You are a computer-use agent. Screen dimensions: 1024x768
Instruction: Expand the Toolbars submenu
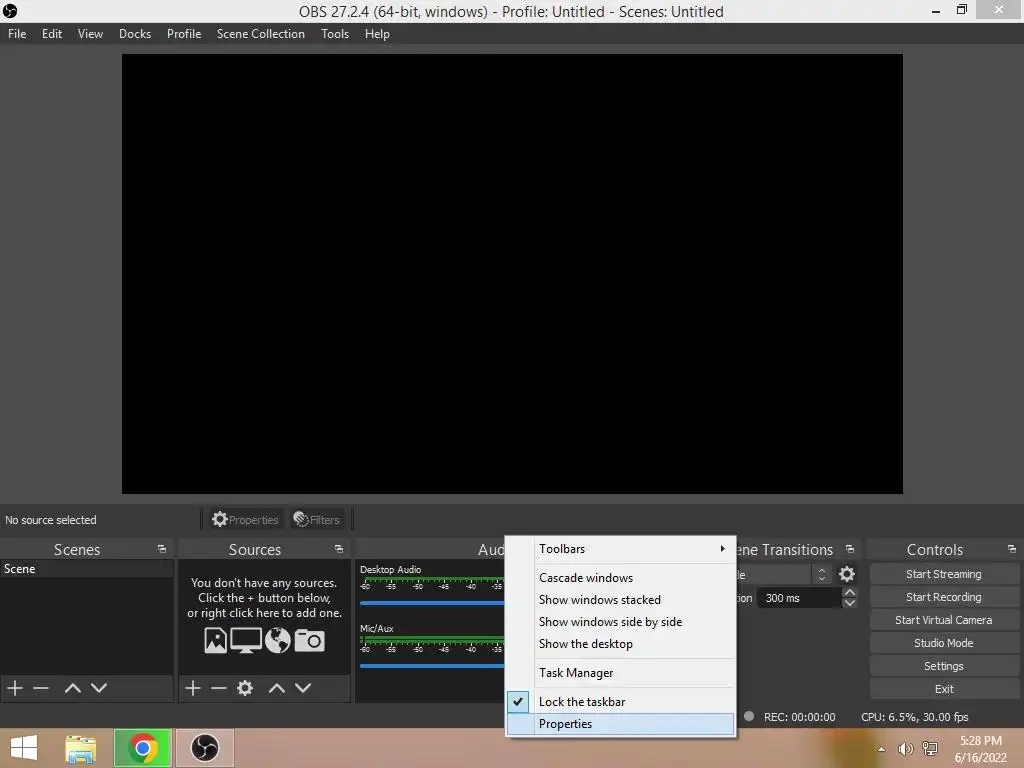point(620,549)
